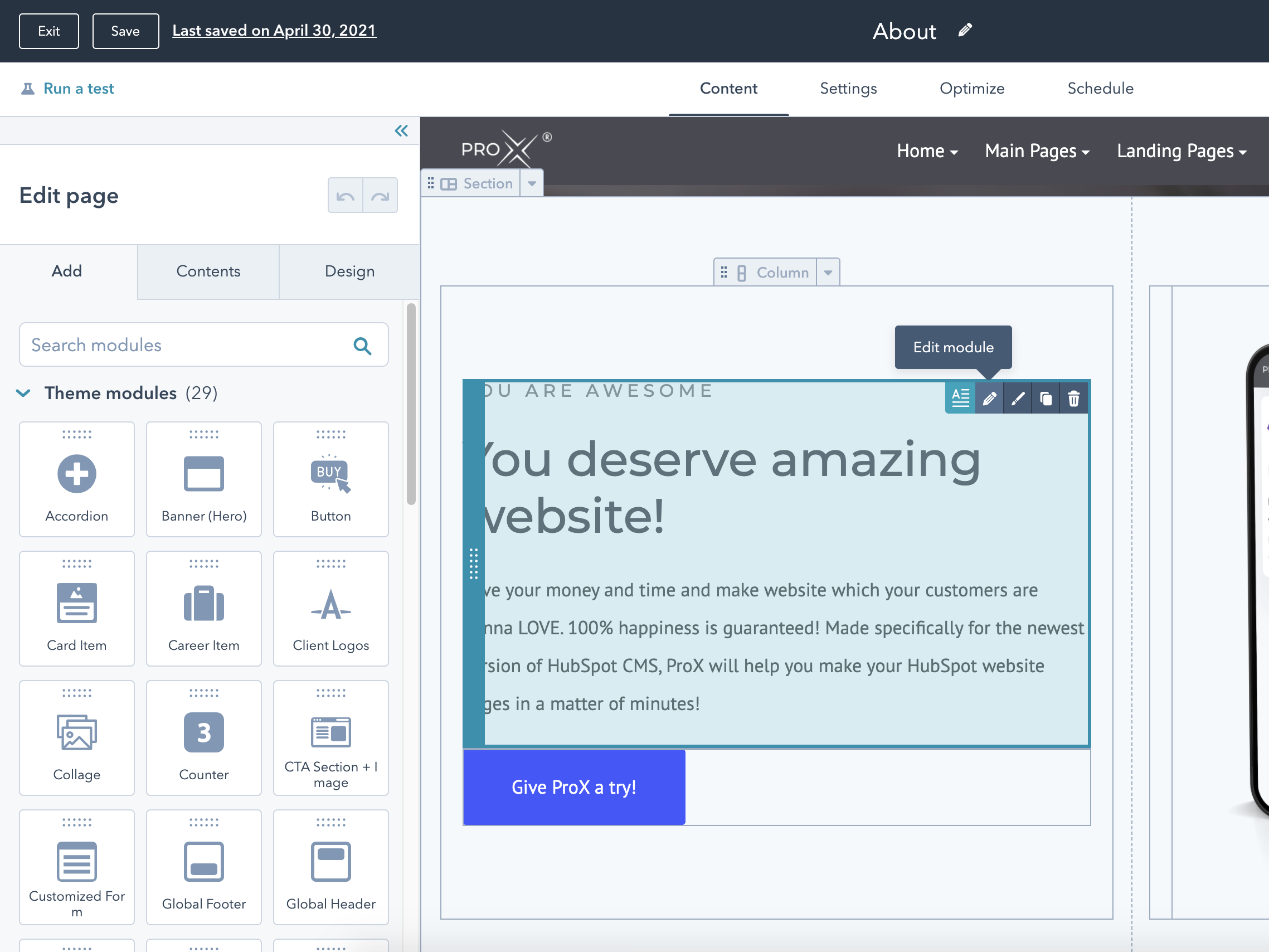Collapse the sidebar with double-chevron icon
Image resolution: width=1269 pixels, height=952 pixels.
(401, 131)
